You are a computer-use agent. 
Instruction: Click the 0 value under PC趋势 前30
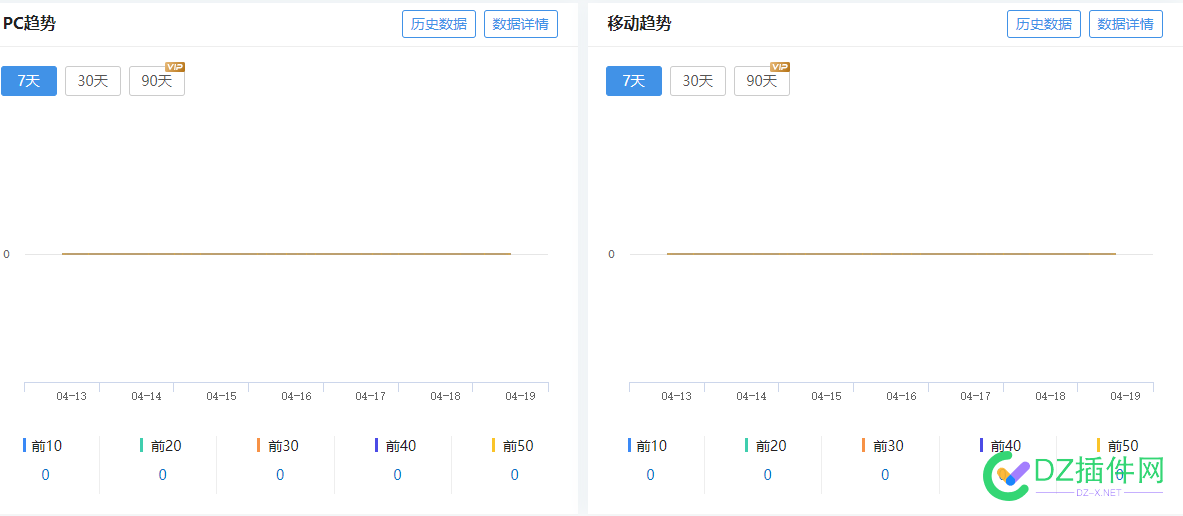click(x=280, y=475)
